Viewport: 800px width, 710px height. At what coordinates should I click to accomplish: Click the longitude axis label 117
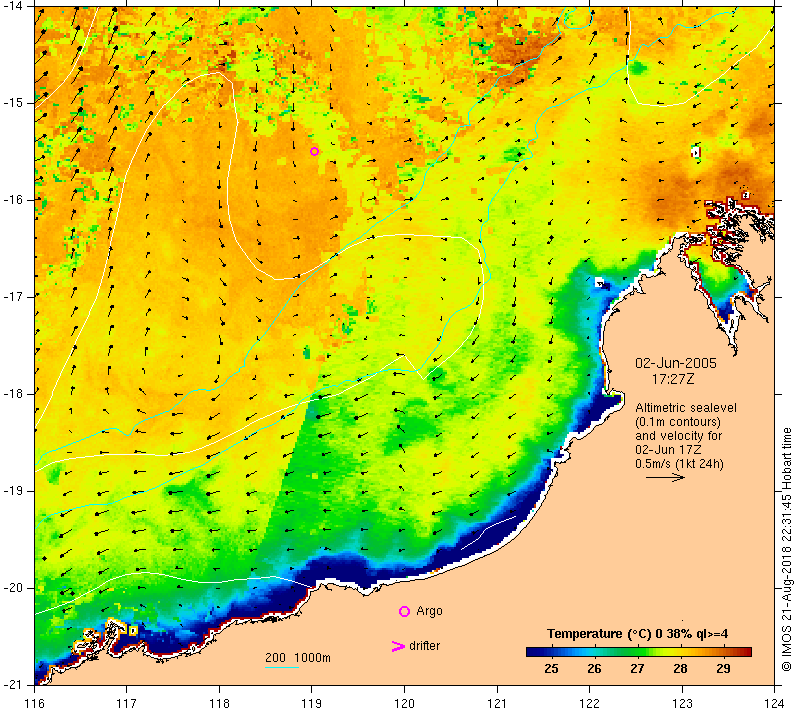click(127, 703)
